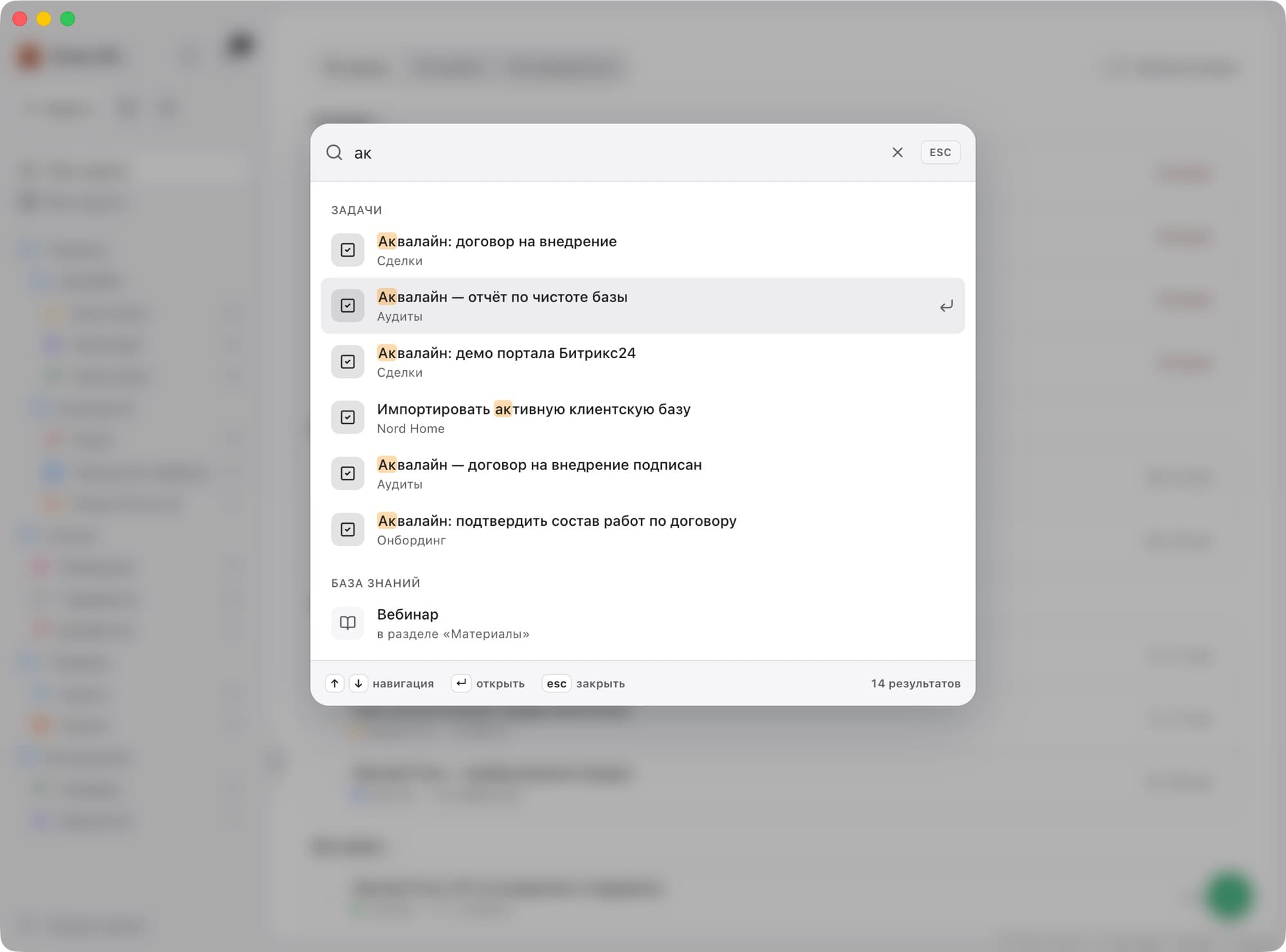Click the «14 результатов» counter
Viewport: 1286px width, 952px height.
click(916, 683)
